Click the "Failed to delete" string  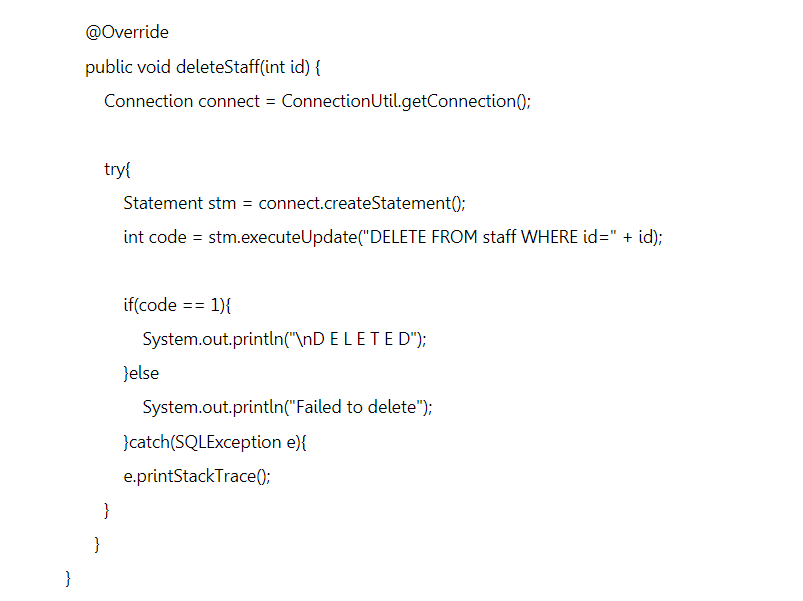click(356, 407)
